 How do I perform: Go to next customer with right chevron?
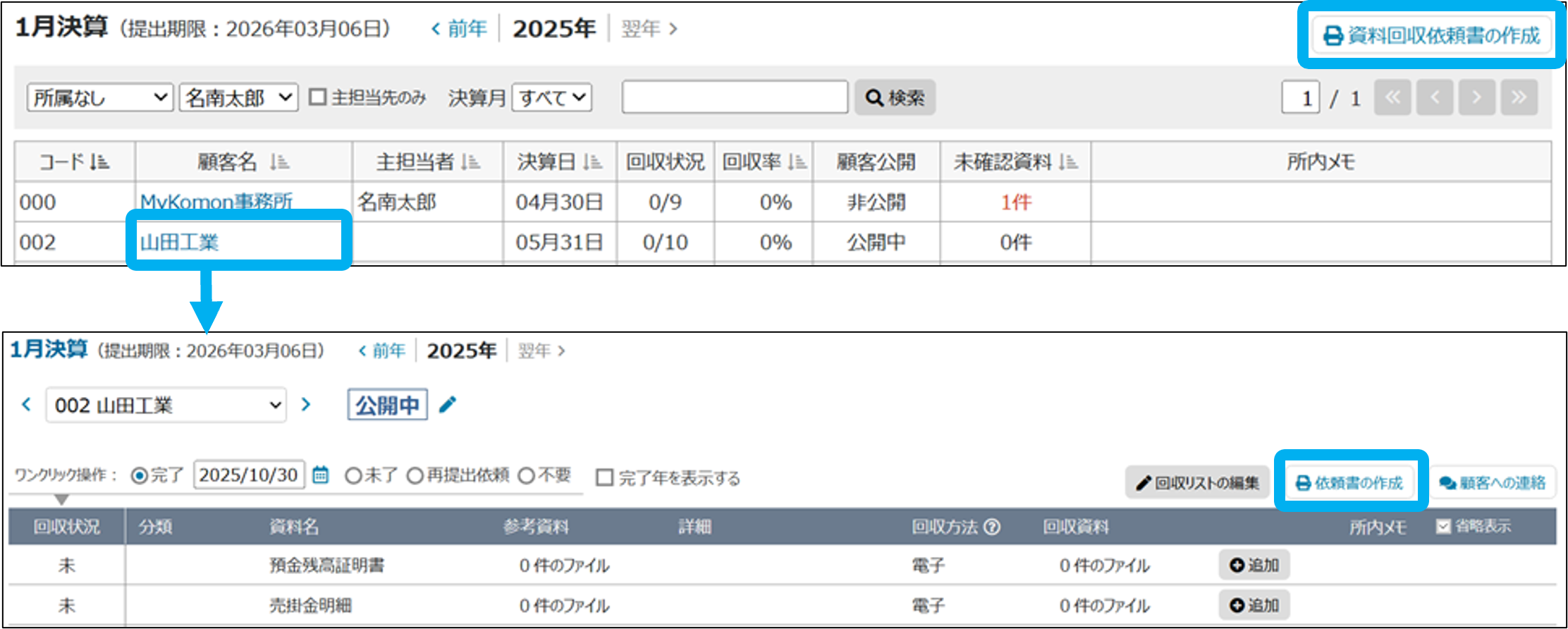click(x=306, y=405)
